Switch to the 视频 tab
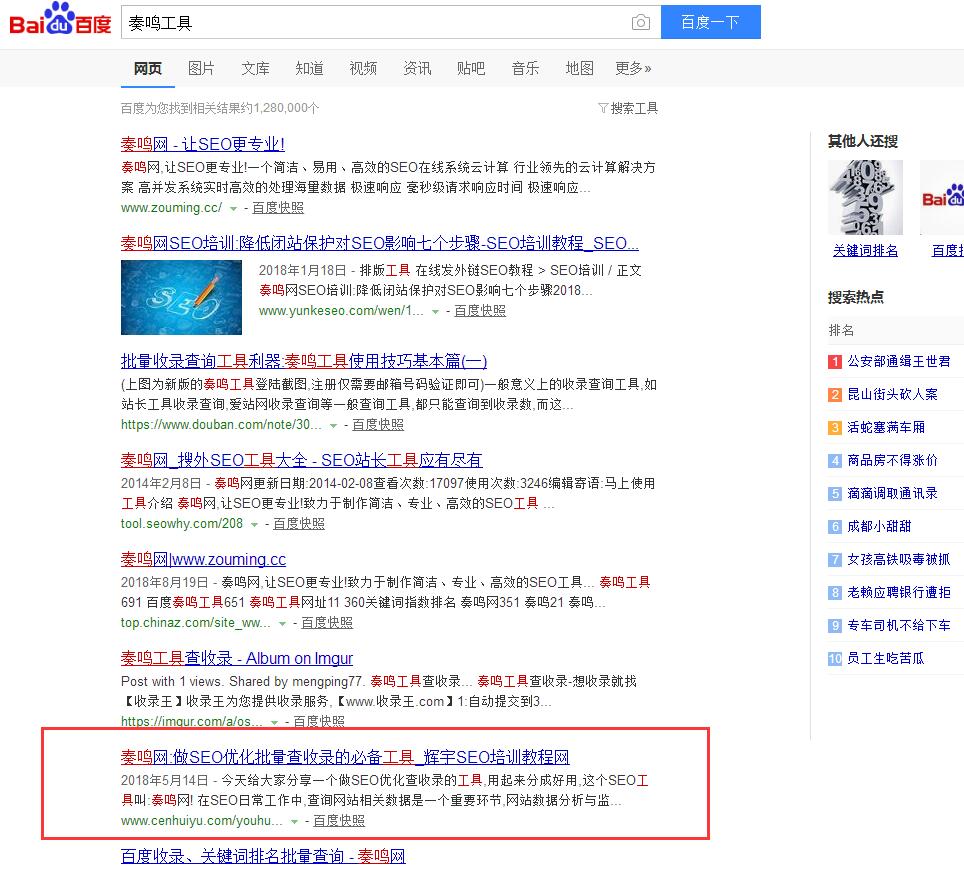This screenshot has height=872, width=964. click(x=363, y=68)
